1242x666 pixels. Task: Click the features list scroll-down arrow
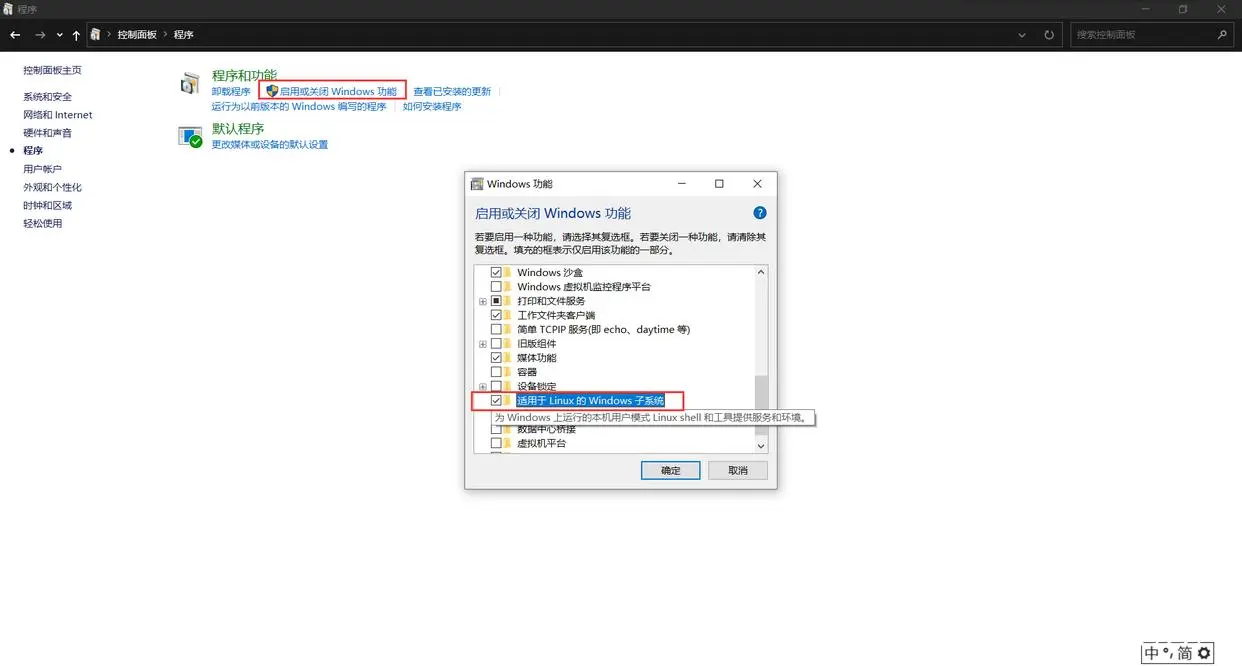(x=761, y=445)
